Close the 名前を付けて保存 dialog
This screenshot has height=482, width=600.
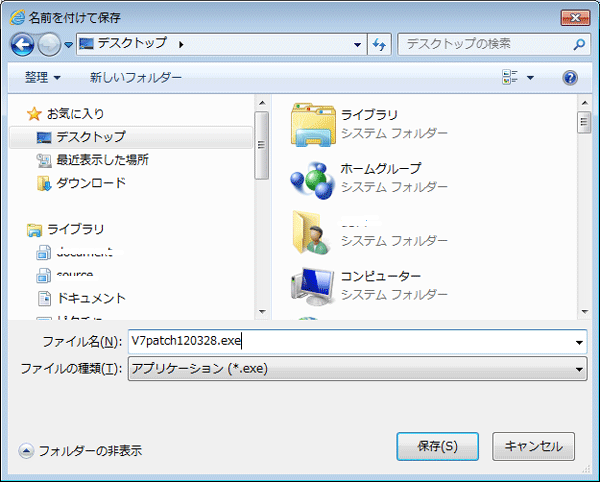tap(575, 18)
